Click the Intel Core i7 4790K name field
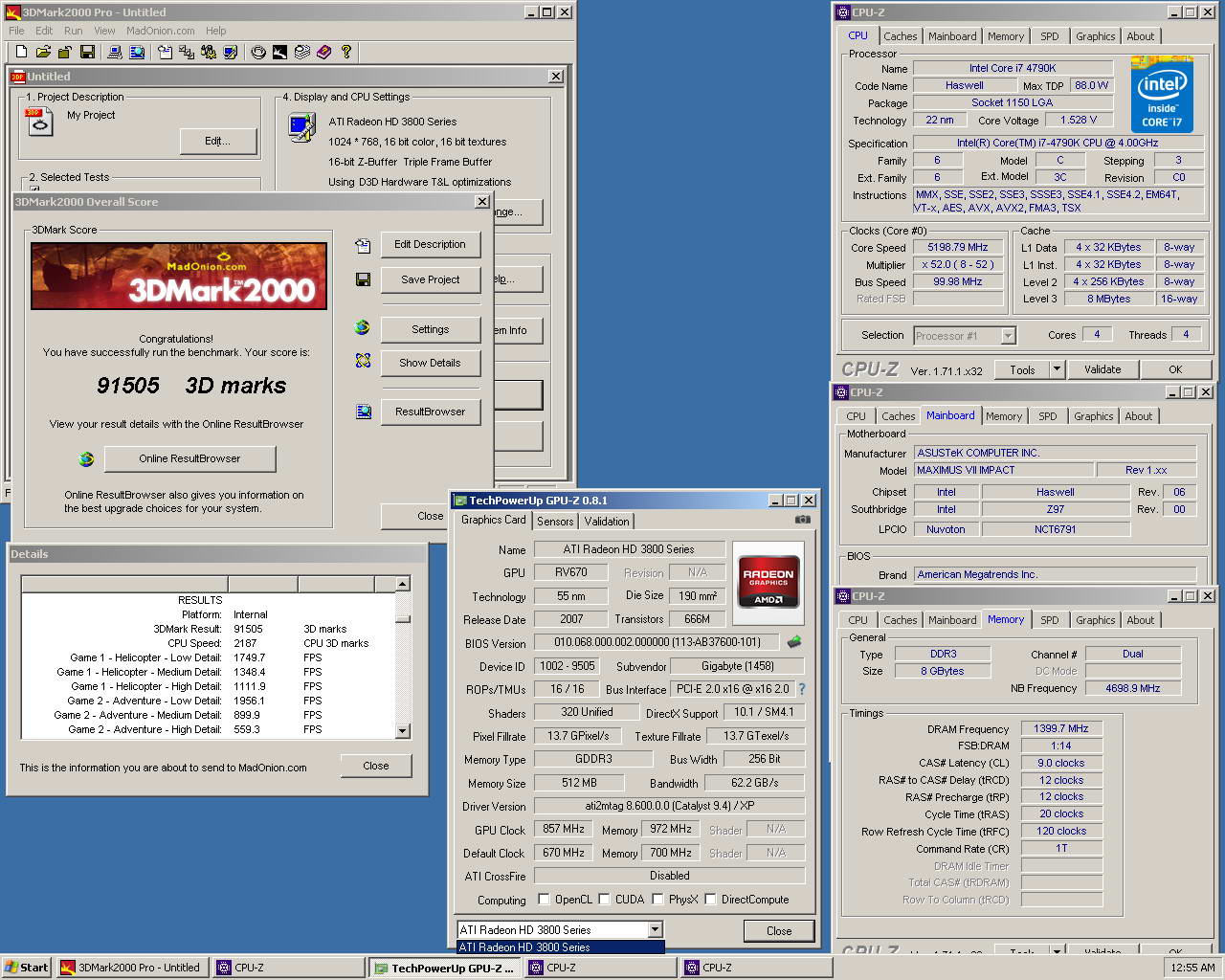1225x980 pixels. tap(1013, 68)
